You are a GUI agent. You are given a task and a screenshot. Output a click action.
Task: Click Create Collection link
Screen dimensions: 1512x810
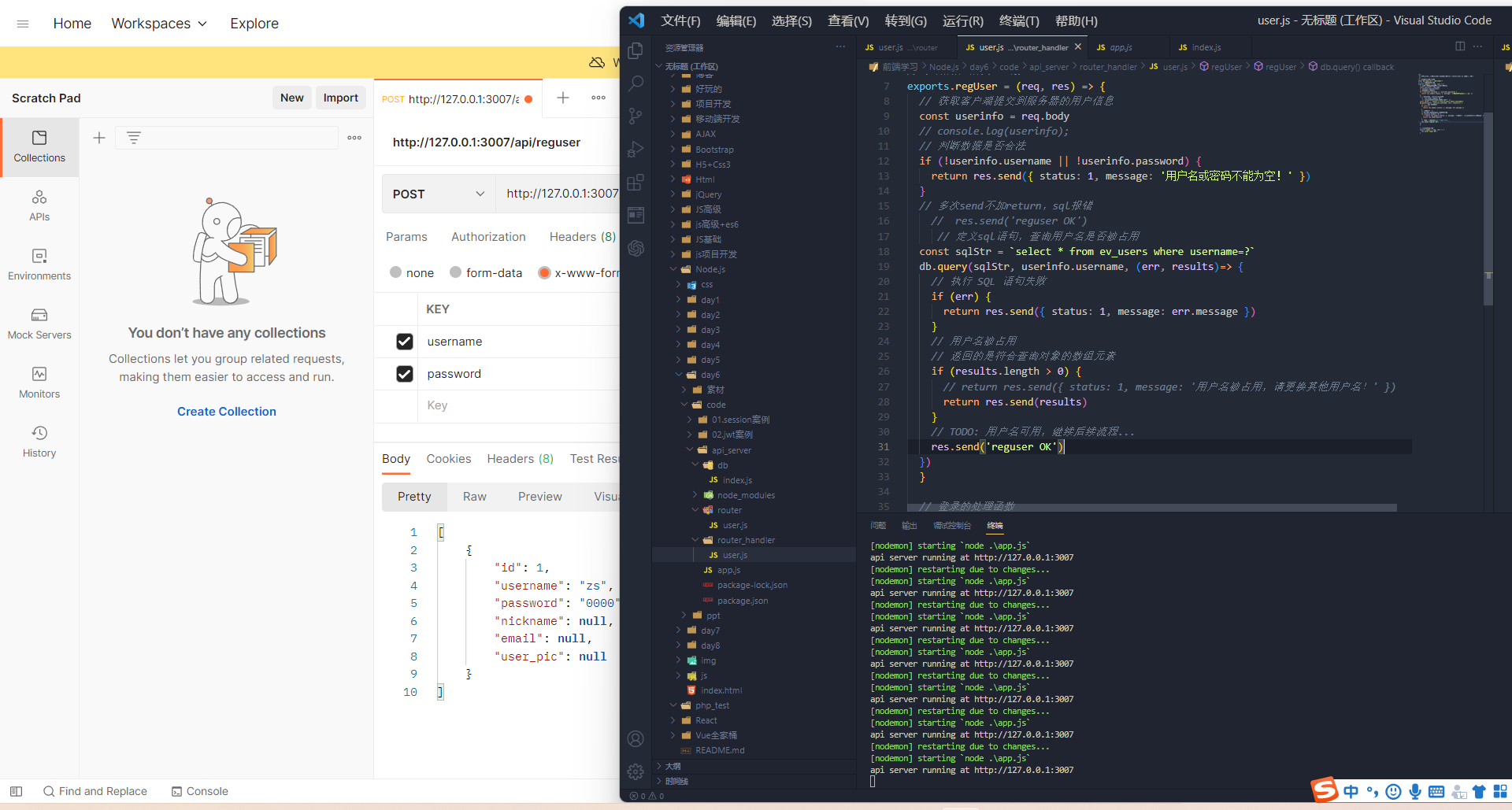click(227, 412)
